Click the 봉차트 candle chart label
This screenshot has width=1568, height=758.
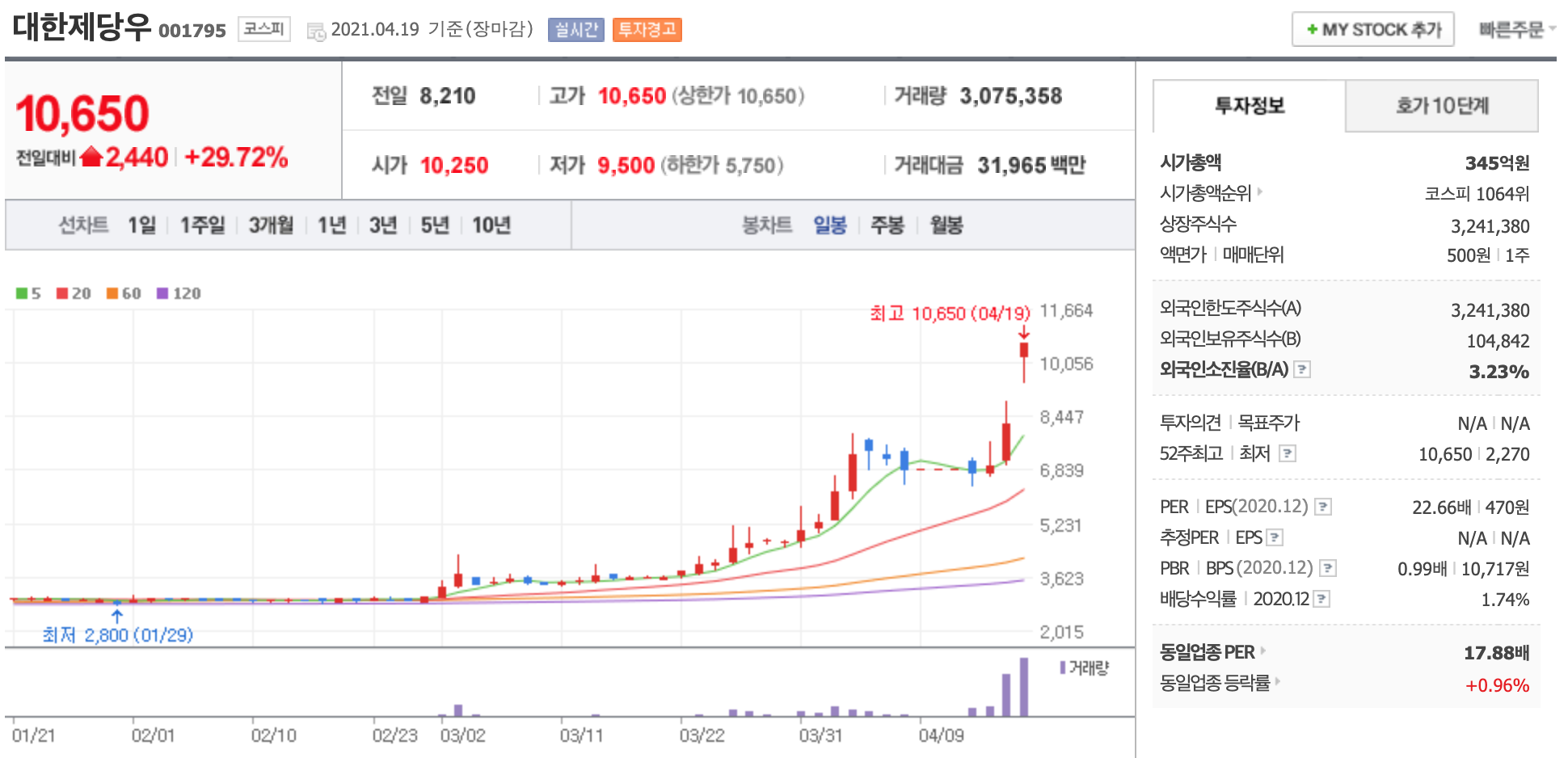click(x=767, y=225)
